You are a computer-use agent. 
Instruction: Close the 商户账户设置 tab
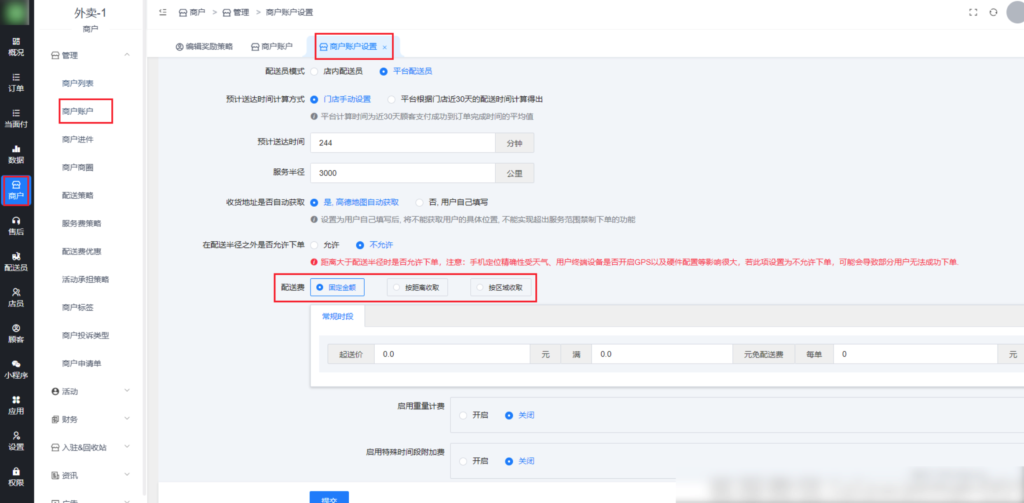pyautogui.click(x=385, y=47)
